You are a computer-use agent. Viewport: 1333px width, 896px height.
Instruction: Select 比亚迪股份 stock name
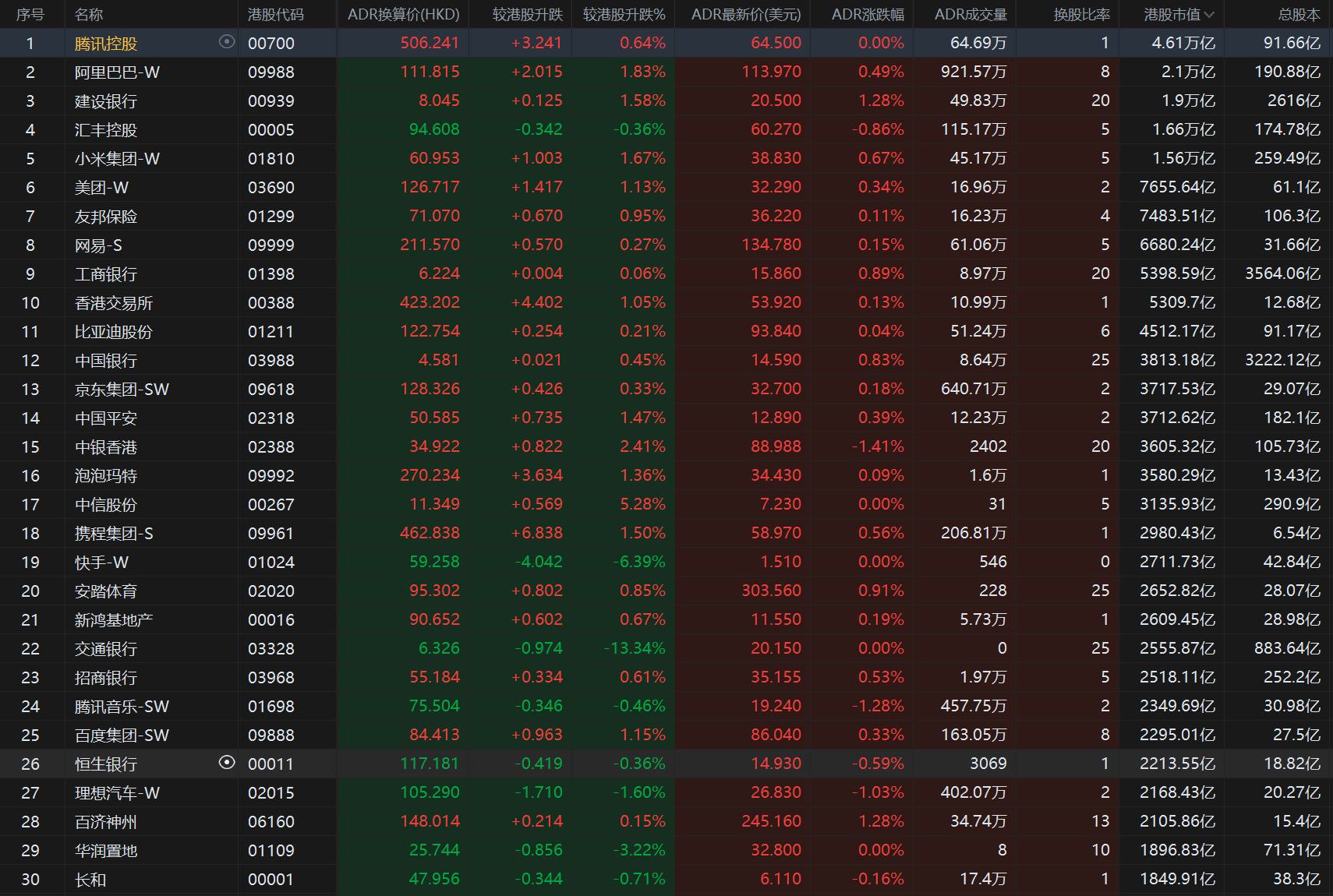(x=113, y=332)
